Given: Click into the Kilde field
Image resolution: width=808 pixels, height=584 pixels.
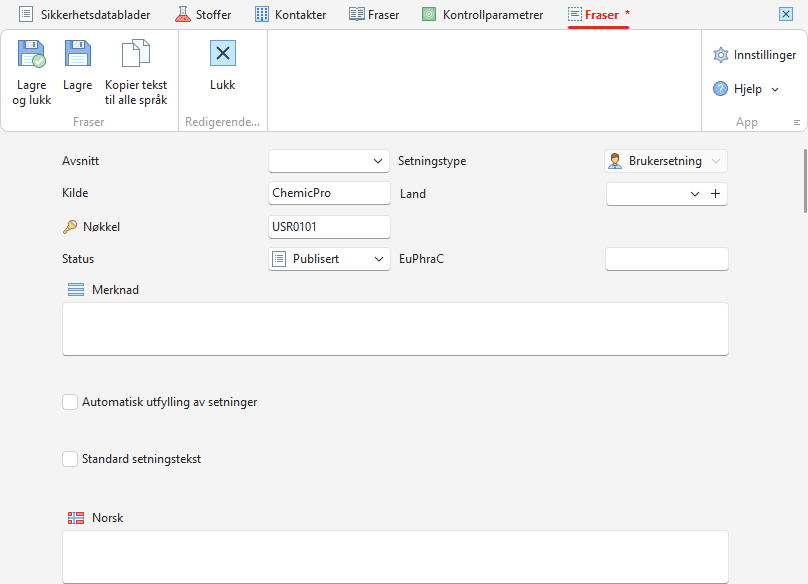Looking at the screenshot, I should [x=329, y=193].
